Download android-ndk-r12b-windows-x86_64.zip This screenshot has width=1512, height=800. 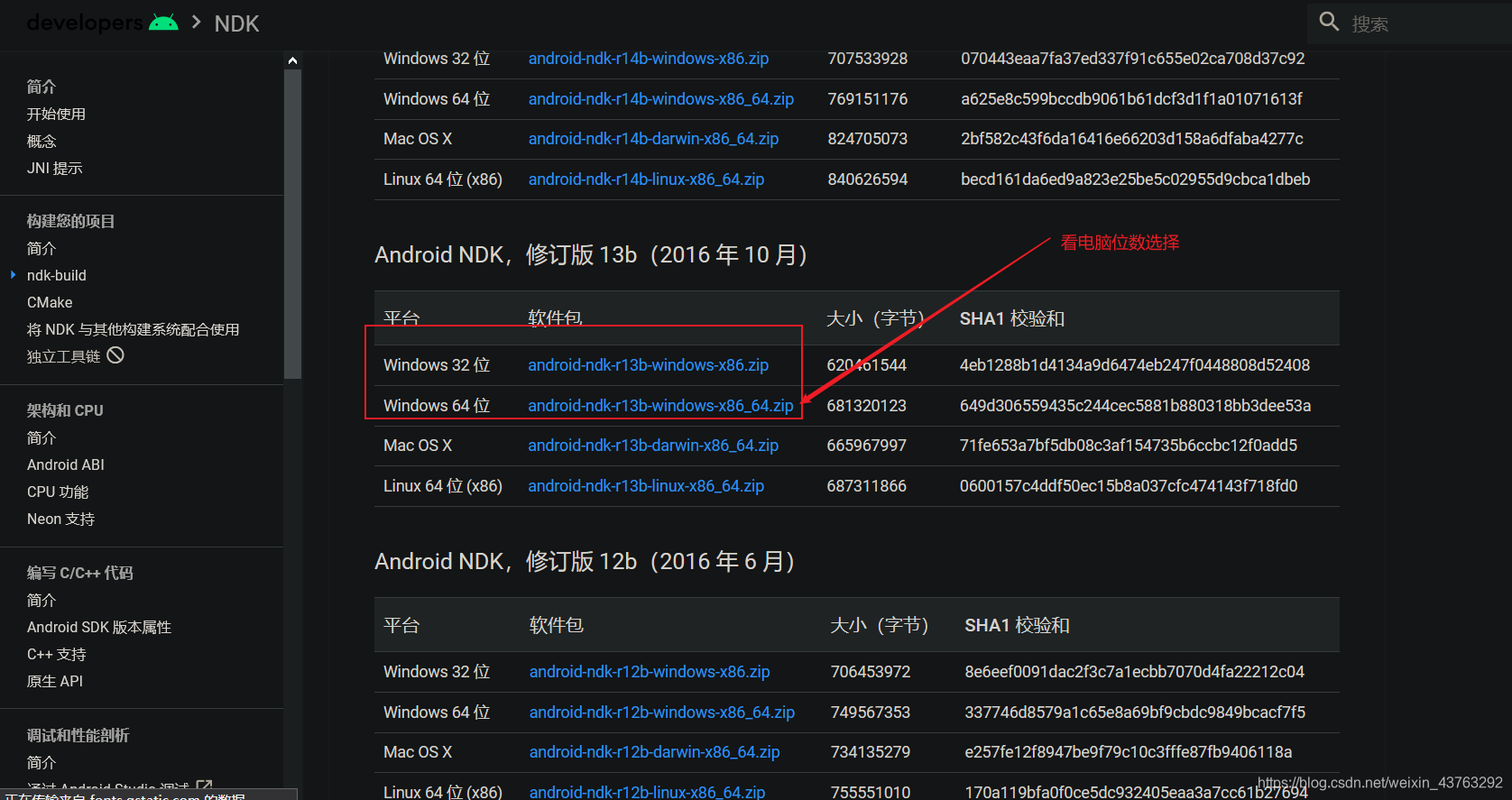[662, 713]
